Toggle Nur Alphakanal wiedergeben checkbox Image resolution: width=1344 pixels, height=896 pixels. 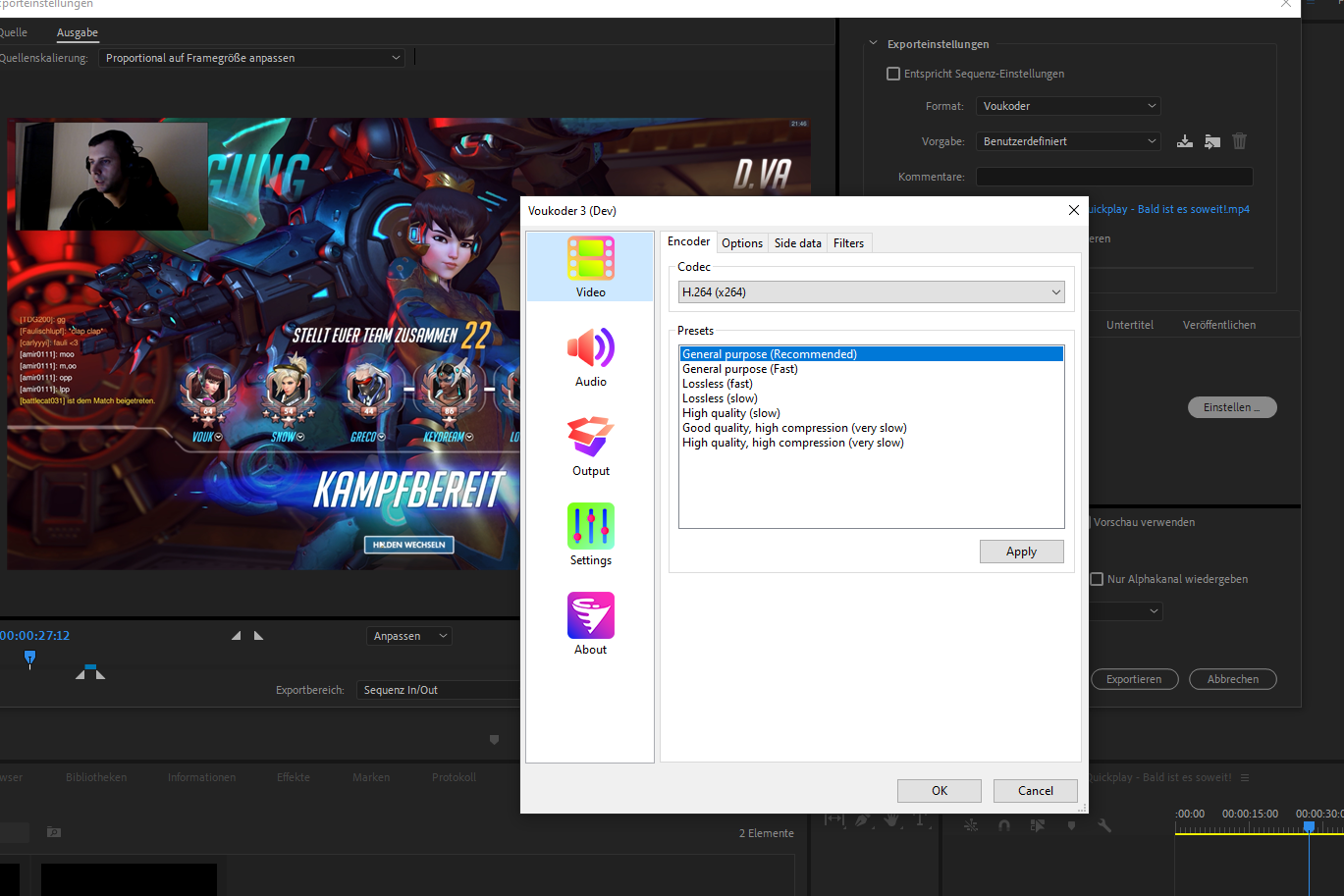click(1097, 579)
